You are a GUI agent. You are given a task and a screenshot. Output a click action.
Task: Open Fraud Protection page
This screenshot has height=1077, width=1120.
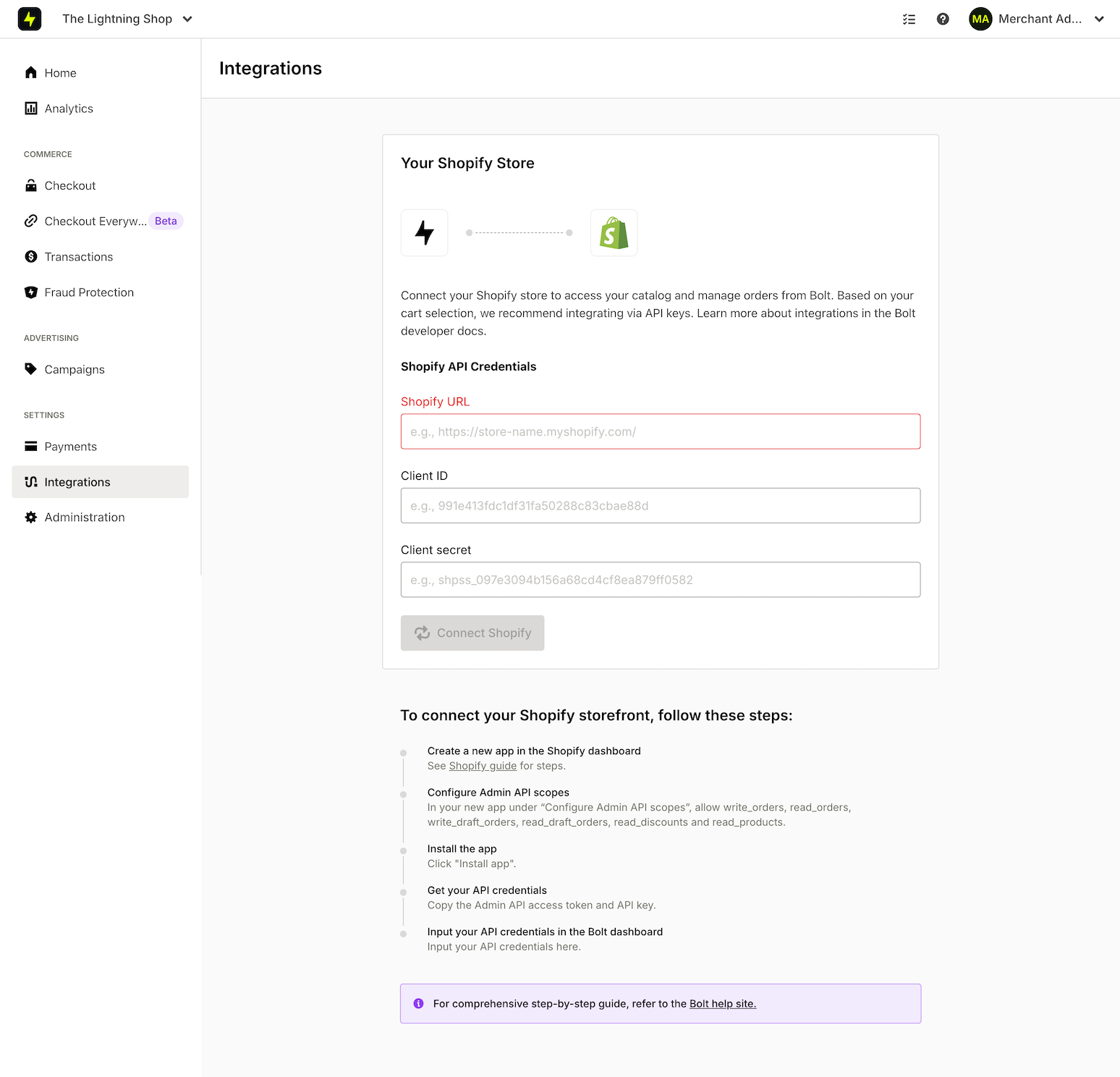[x=101, y=292]
